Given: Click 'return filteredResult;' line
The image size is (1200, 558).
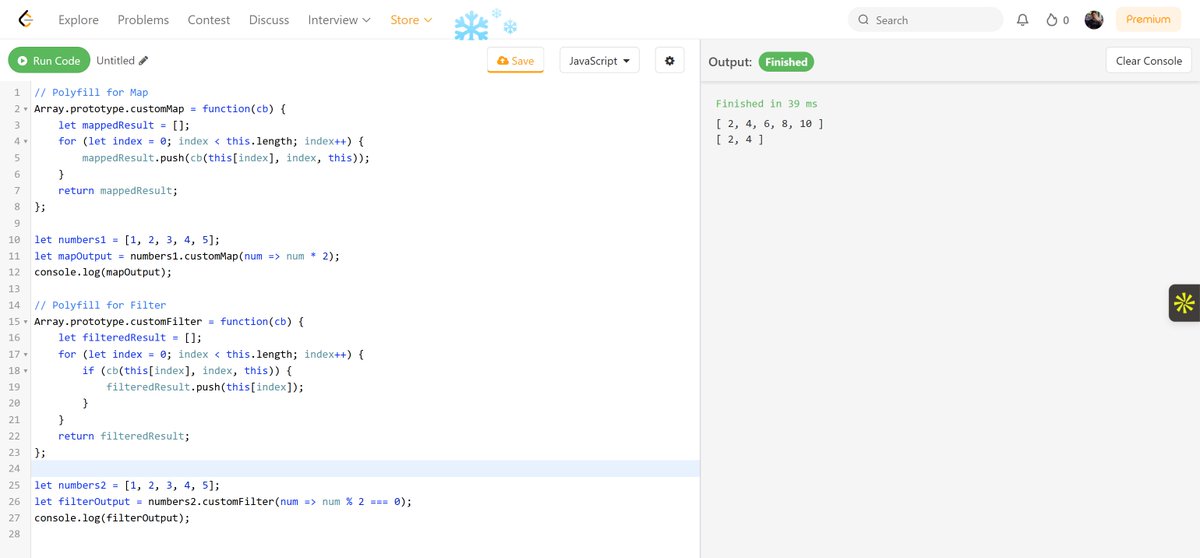Looking at the screenshot, I should pyautogui.click(x=123, y=436).
